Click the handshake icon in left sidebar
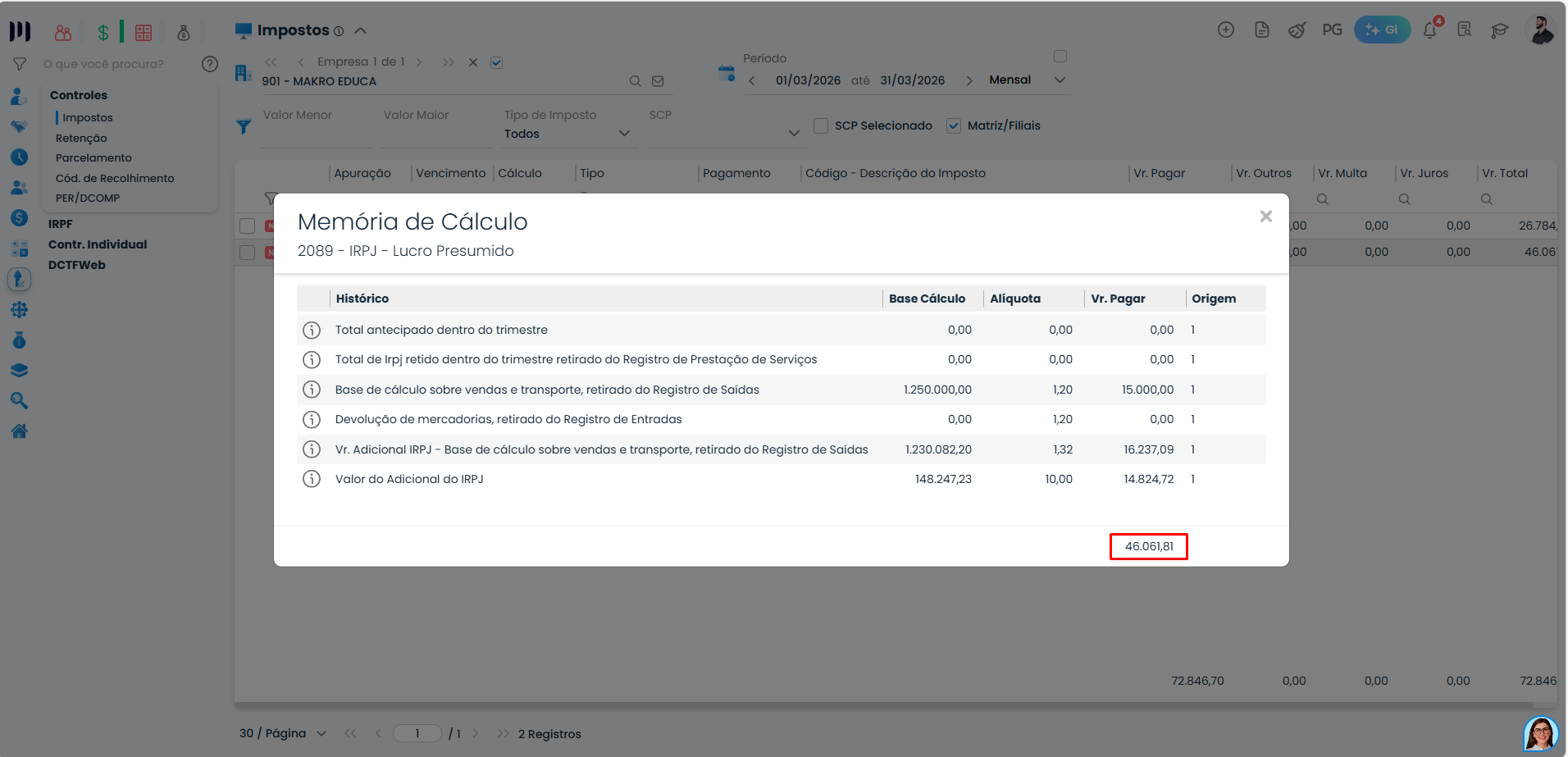The height and width of the screenshot is (757, 1568). coord(20,126)
